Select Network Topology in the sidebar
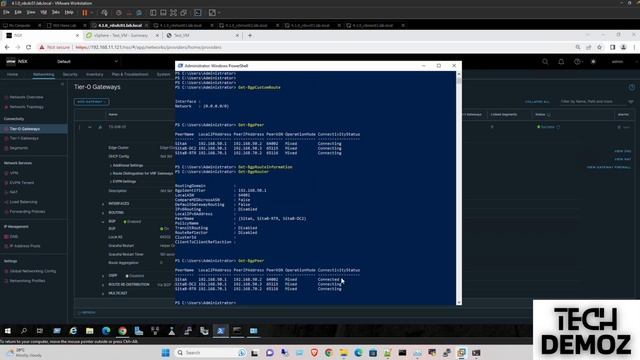This screenshot has width=640, height=360. coord(26,107)
